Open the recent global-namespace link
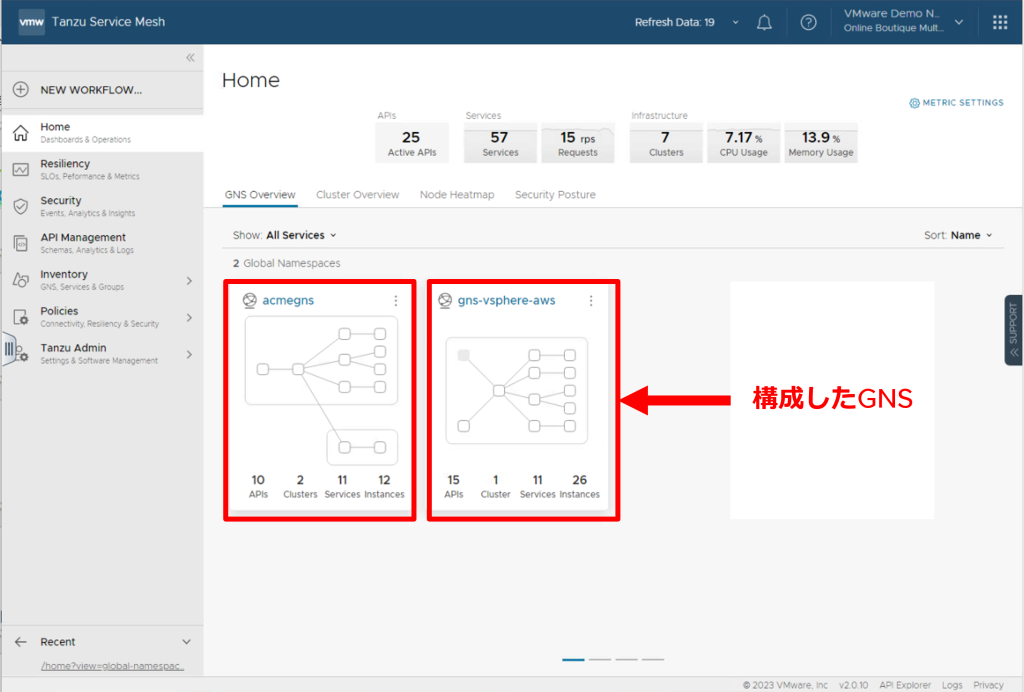This screenshot has height=692, width=1024. pyautogui.click(x=112, y=666)
